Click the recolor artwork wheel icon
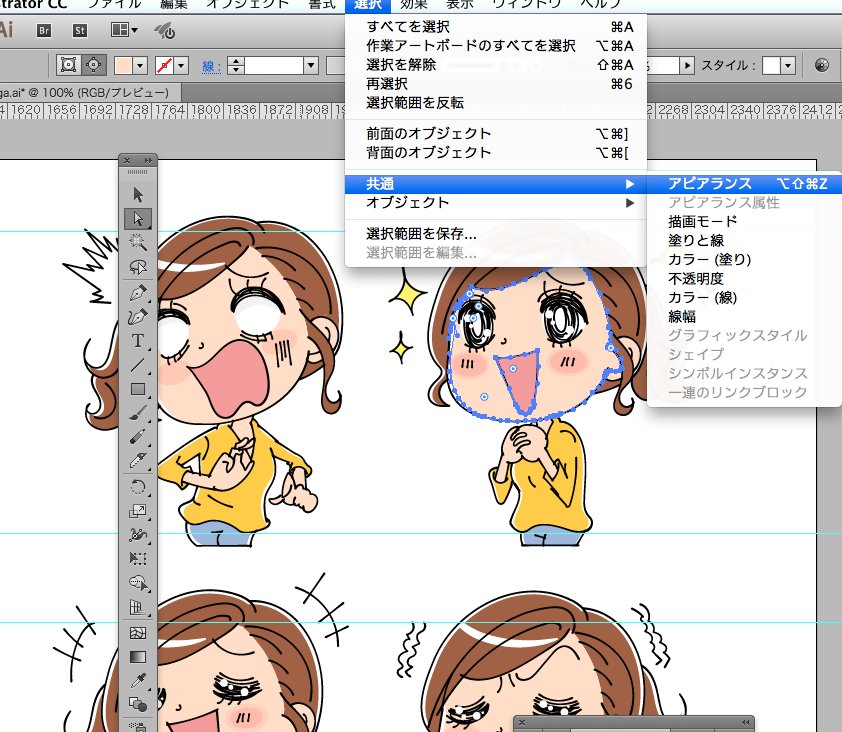 822,66
